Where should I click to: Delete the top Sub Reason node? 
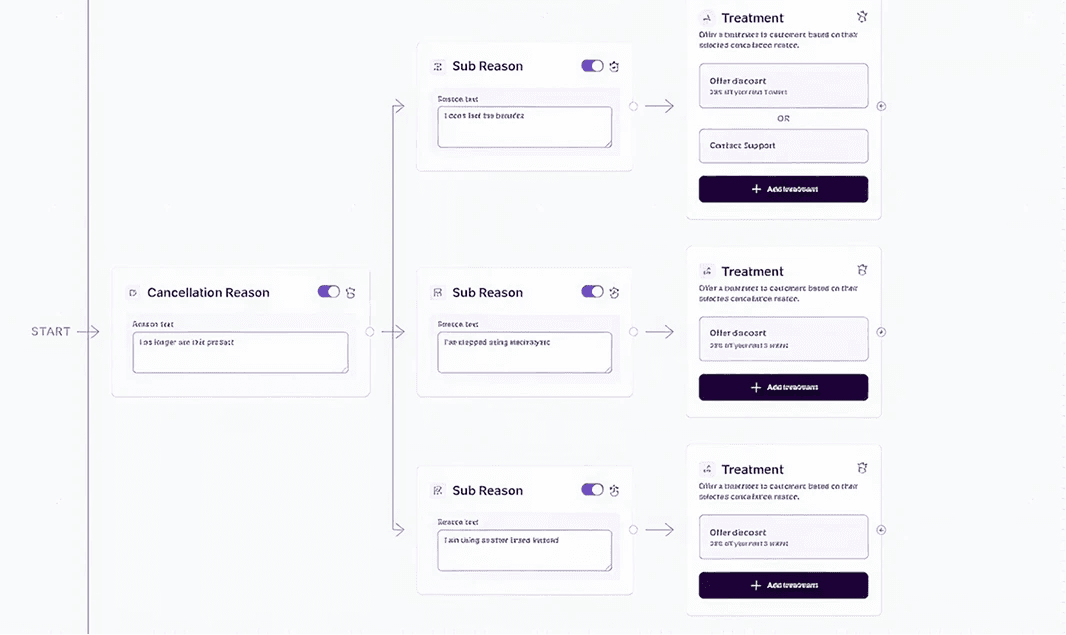[614, 66]
